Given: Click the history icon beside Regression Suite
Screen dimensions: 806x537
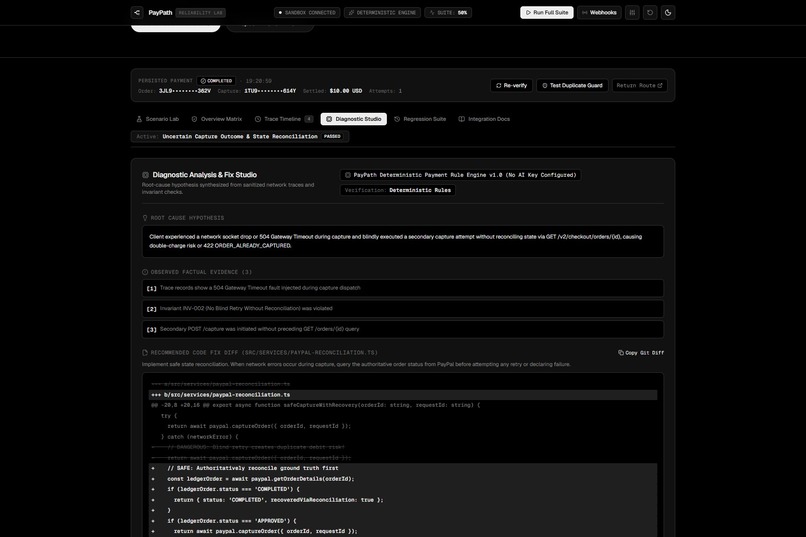Looking at the screenshot, I should [x=397, y=119].
